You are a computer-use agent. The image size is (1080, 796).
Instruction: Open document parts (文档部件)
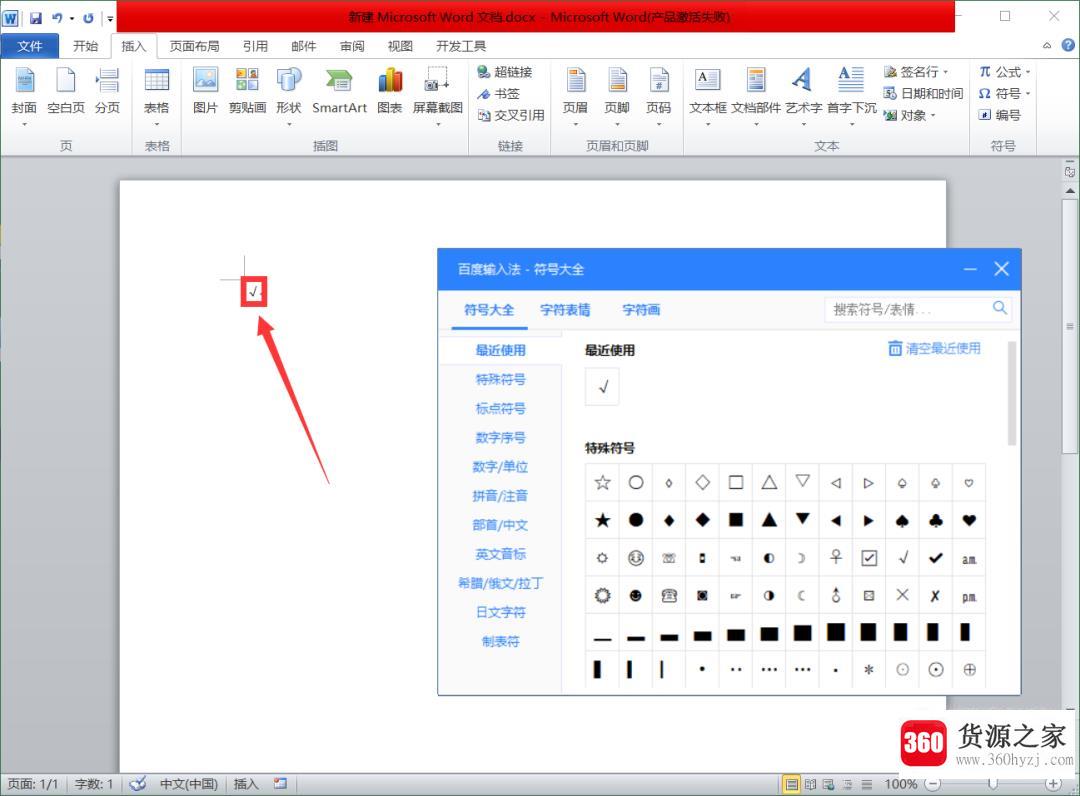pos(756,95)
